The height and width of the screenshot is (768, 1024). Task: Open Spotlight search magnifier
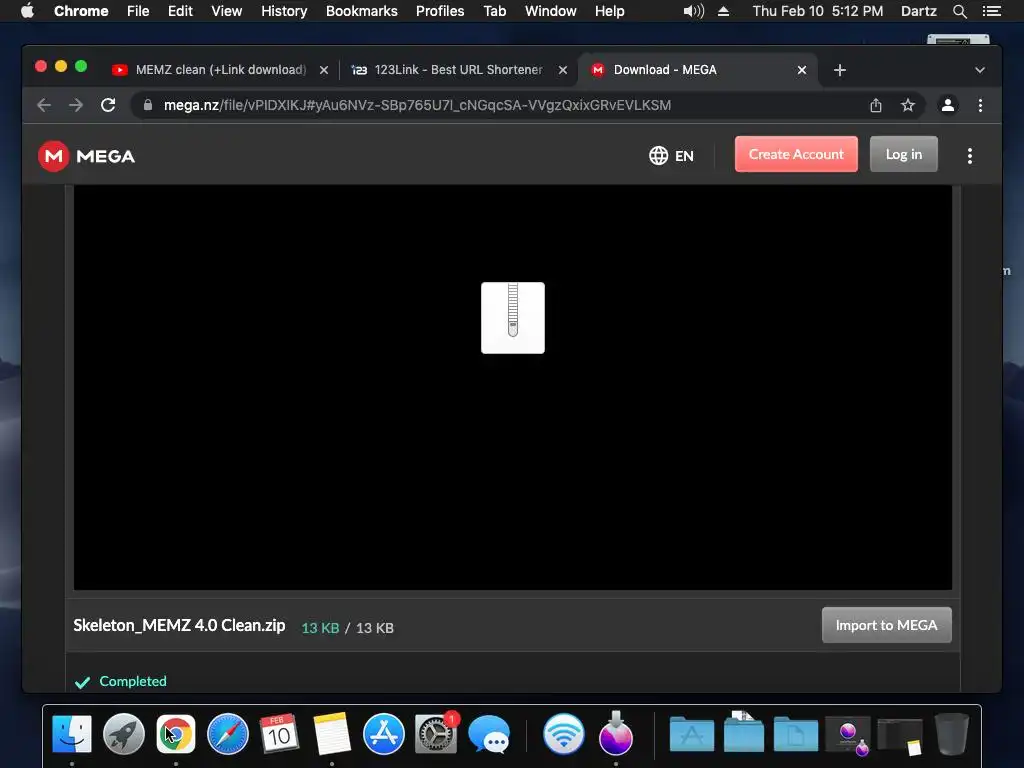click(959, 11)
